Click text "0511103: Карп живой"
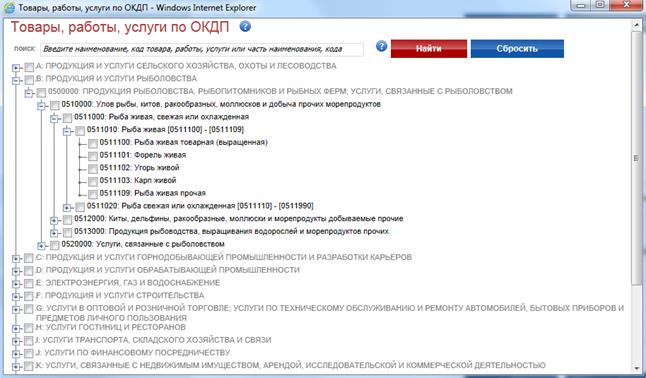This screenshot has height=378, width=646. [138, 181]
